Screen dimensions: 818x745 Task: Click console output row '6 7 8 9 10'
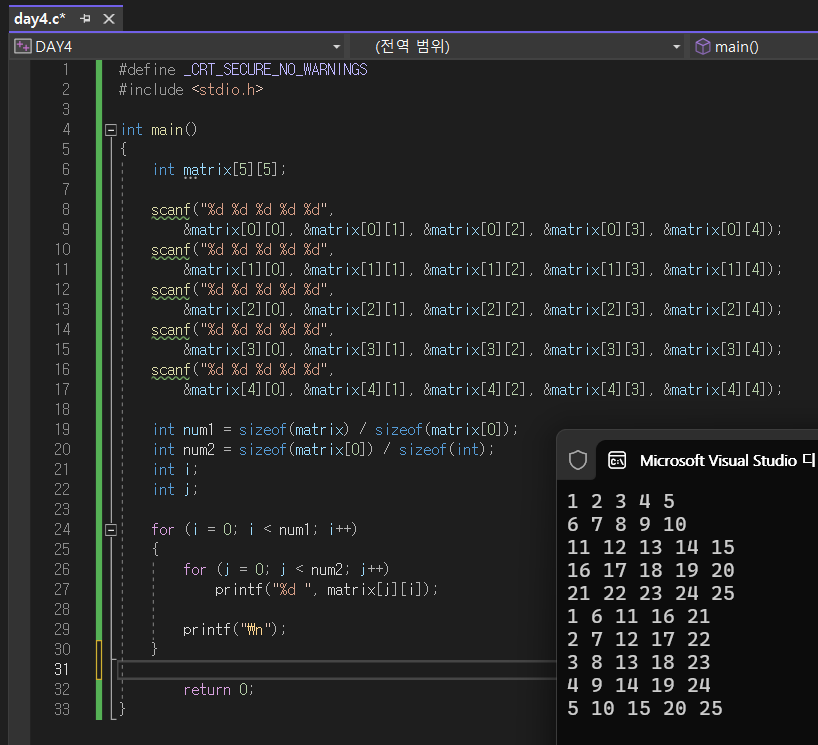click(x=627, y=524)
